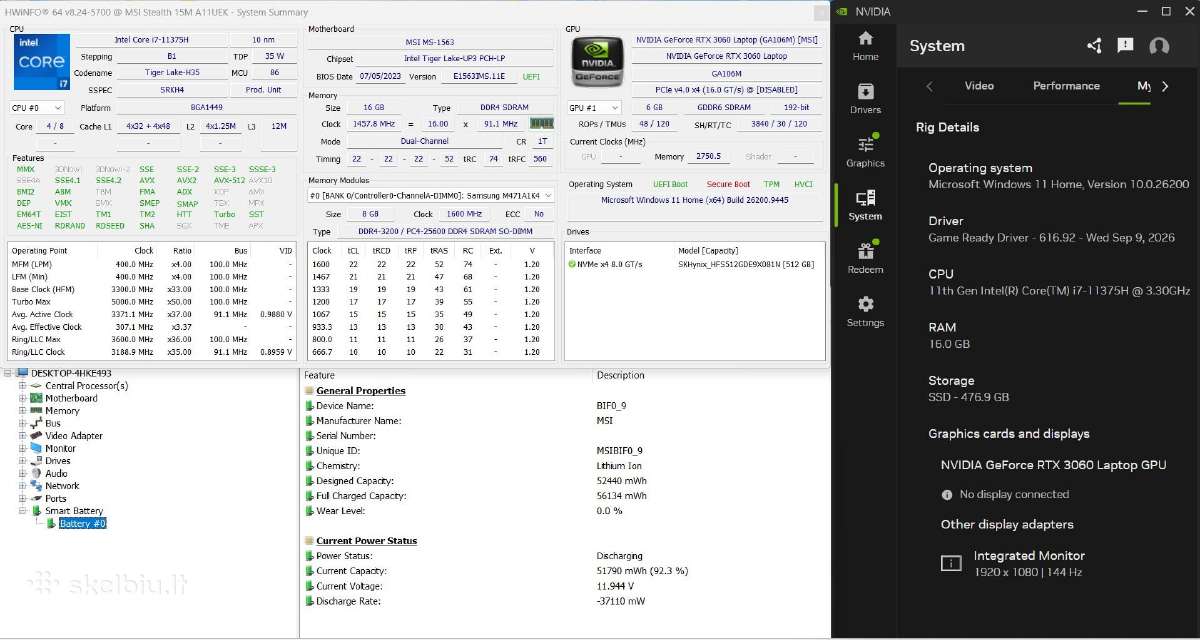Click the green memory clock indicator icon
Image resolution: width=1200 pixels, height=640 pixels.
click(x=541, y=123)
